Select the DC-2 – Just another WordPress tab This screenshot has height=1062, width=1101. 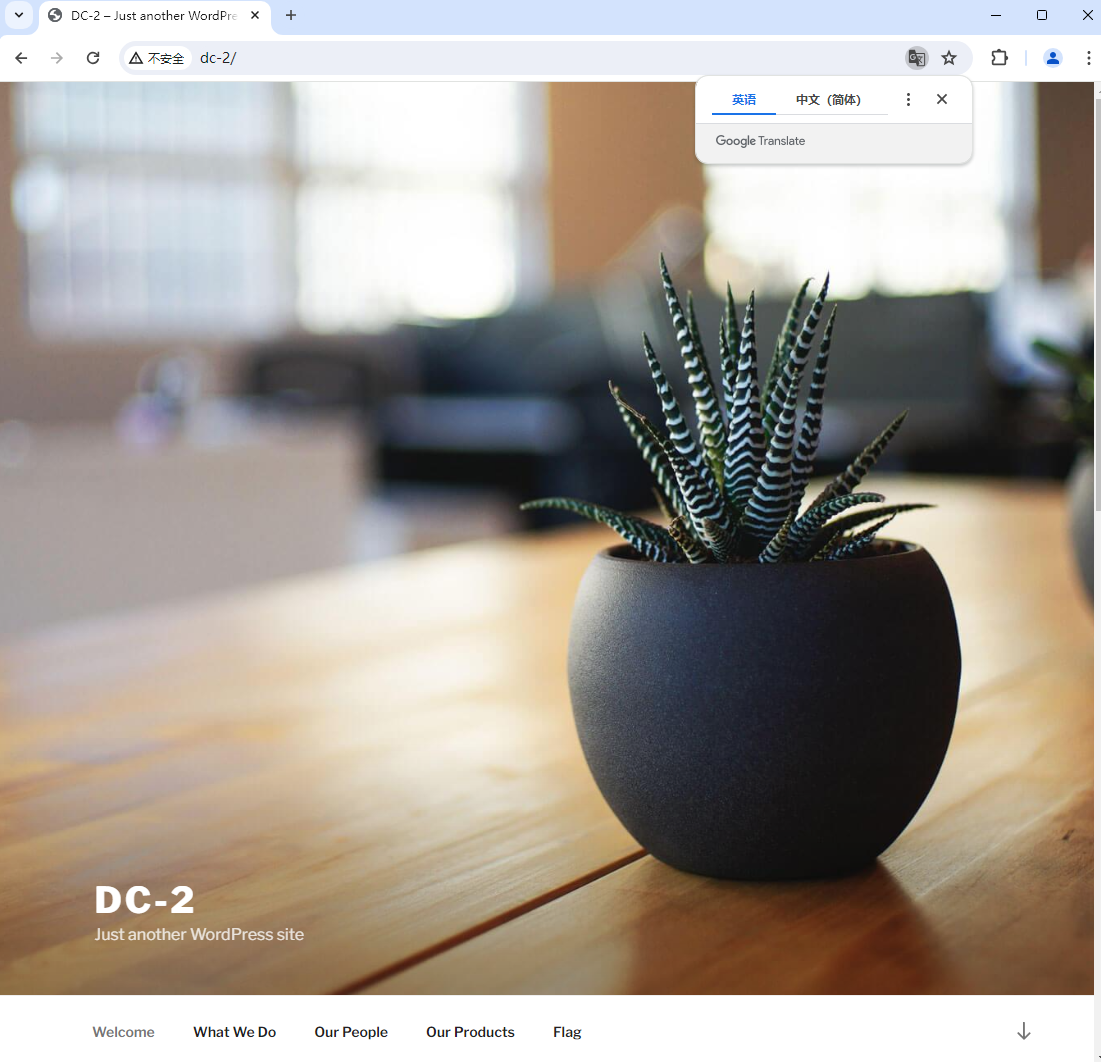154,16
